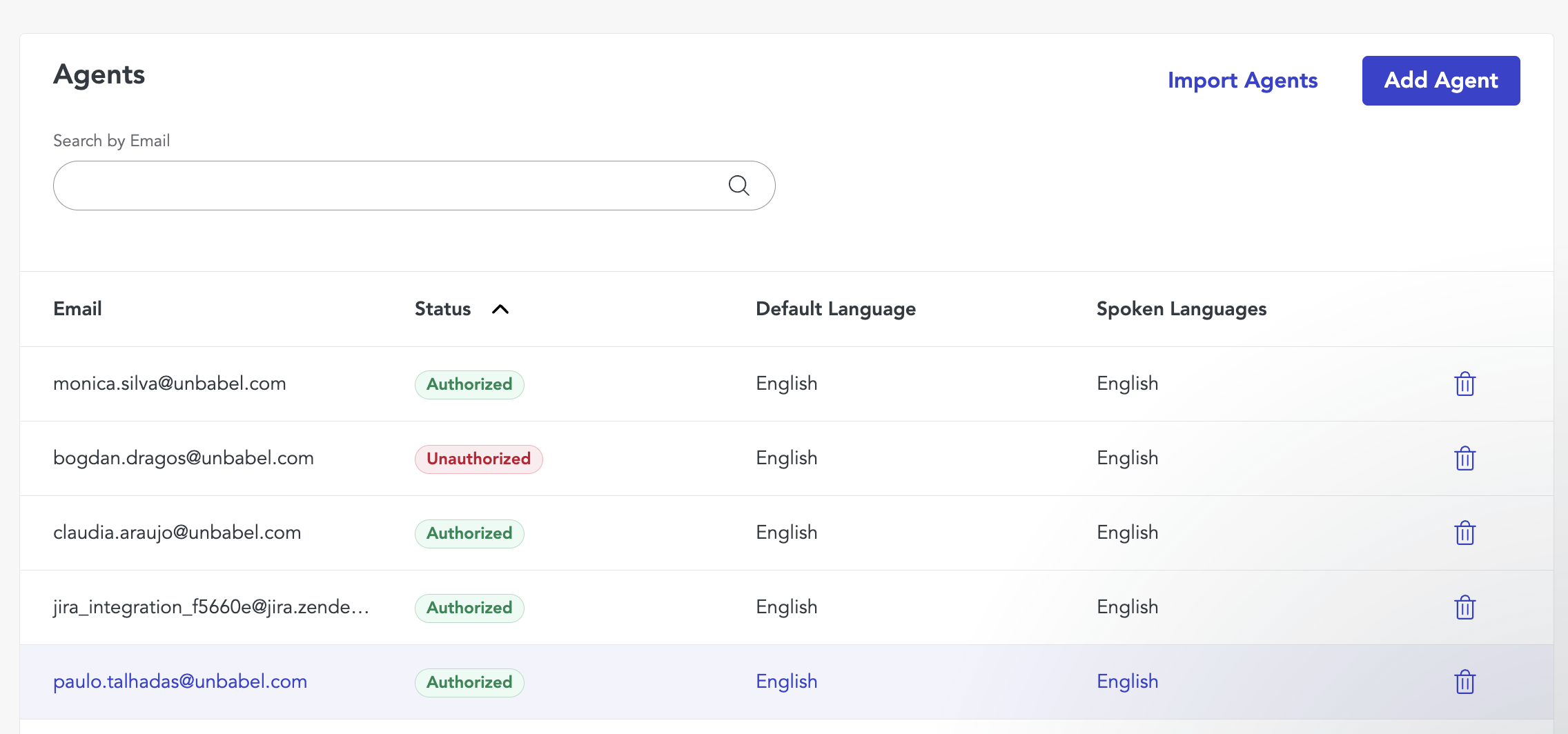Click default language English in jira_integration row
1568x734 pixels.
[787, 607]
